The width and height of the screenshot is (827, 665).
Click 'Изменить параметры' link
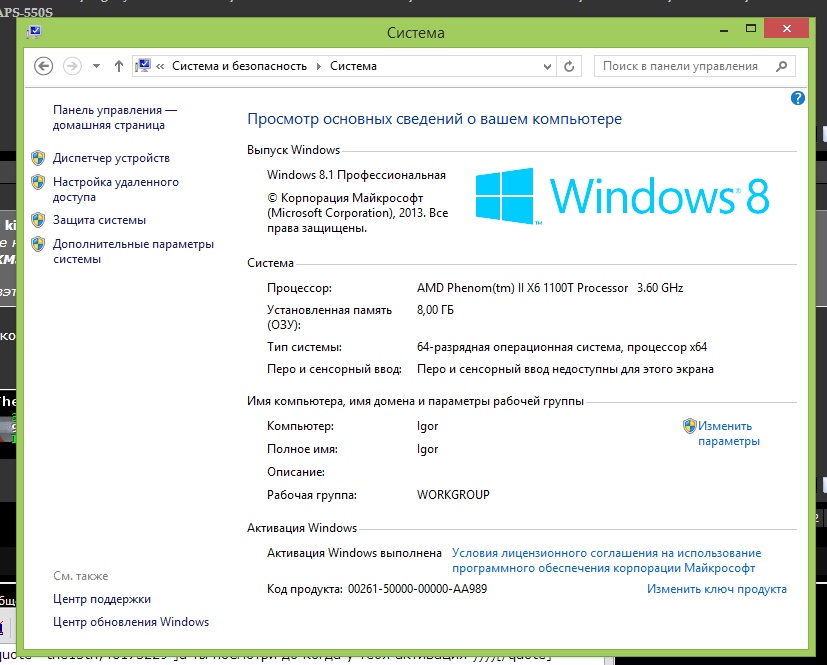tap(729, 433)
